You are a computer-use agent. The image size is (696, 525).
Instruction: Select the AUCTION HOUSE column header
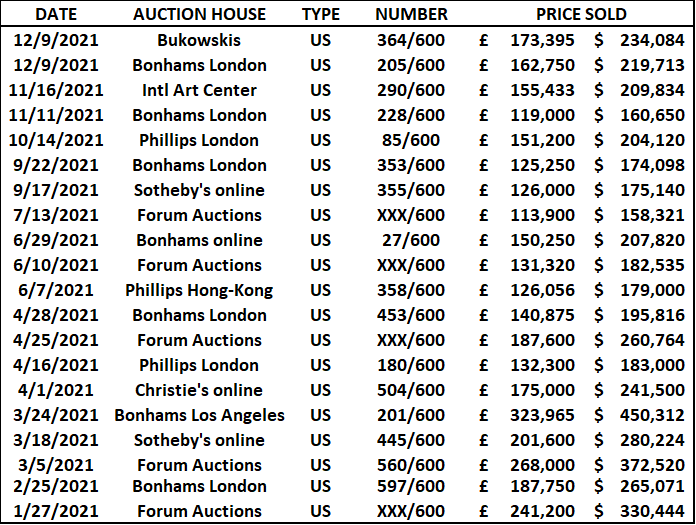200,14
